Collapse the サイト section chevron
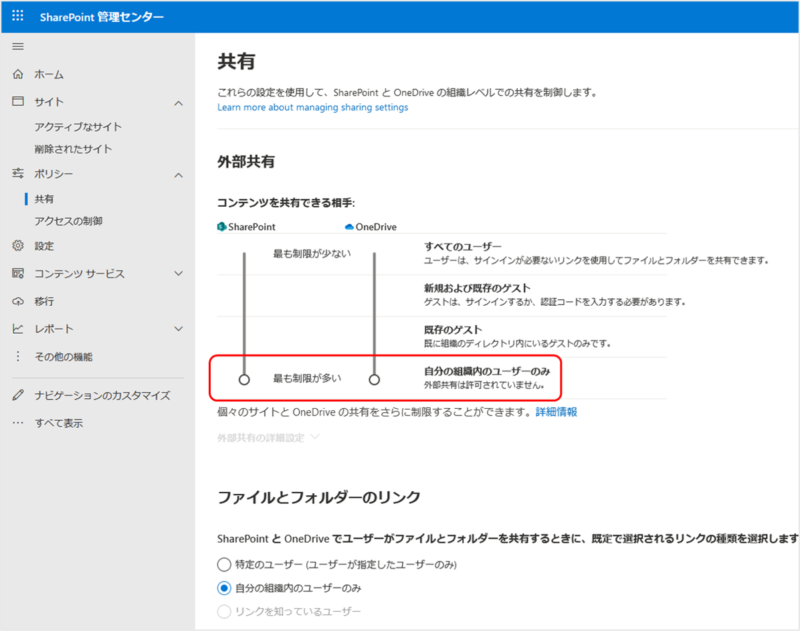Image resolution: width=800 pixels, height=631 pixels. point(178,103)
